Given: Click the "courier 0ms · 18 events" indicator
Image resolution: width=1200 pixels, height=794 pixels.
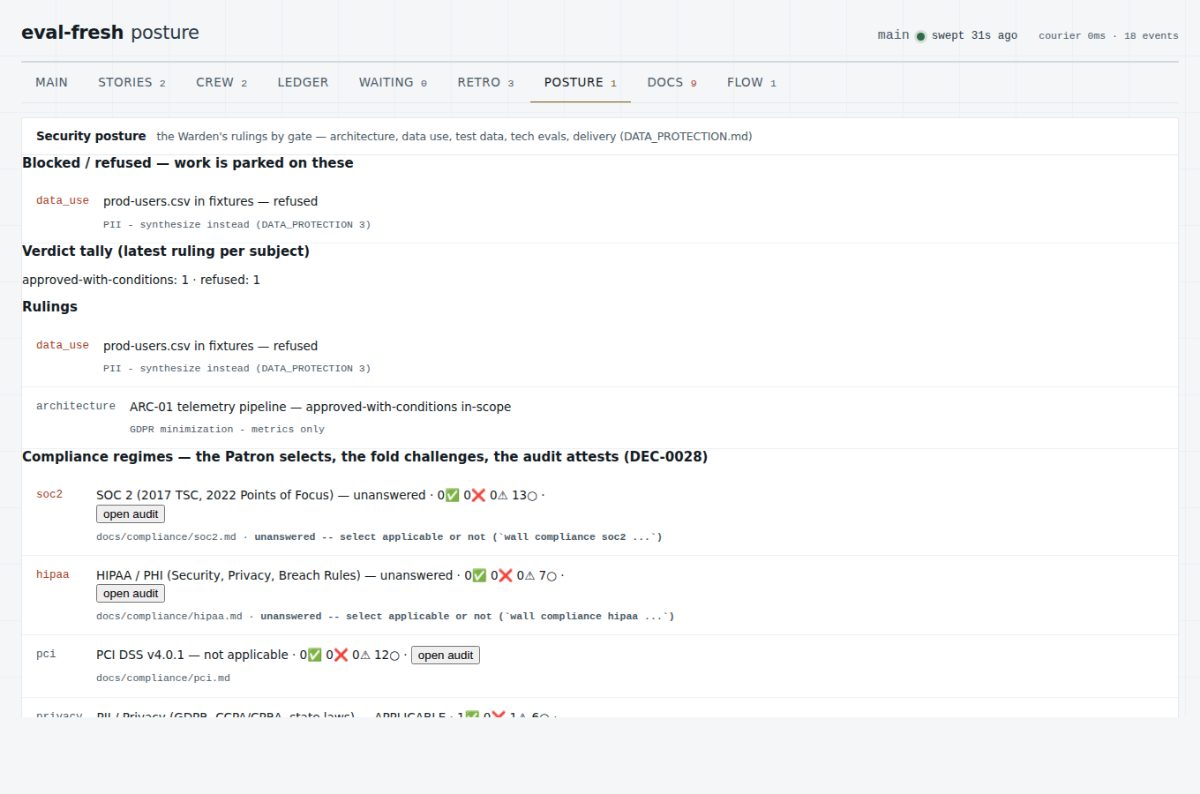Looking at the screenshot, I should click(x=1108, y=36).
